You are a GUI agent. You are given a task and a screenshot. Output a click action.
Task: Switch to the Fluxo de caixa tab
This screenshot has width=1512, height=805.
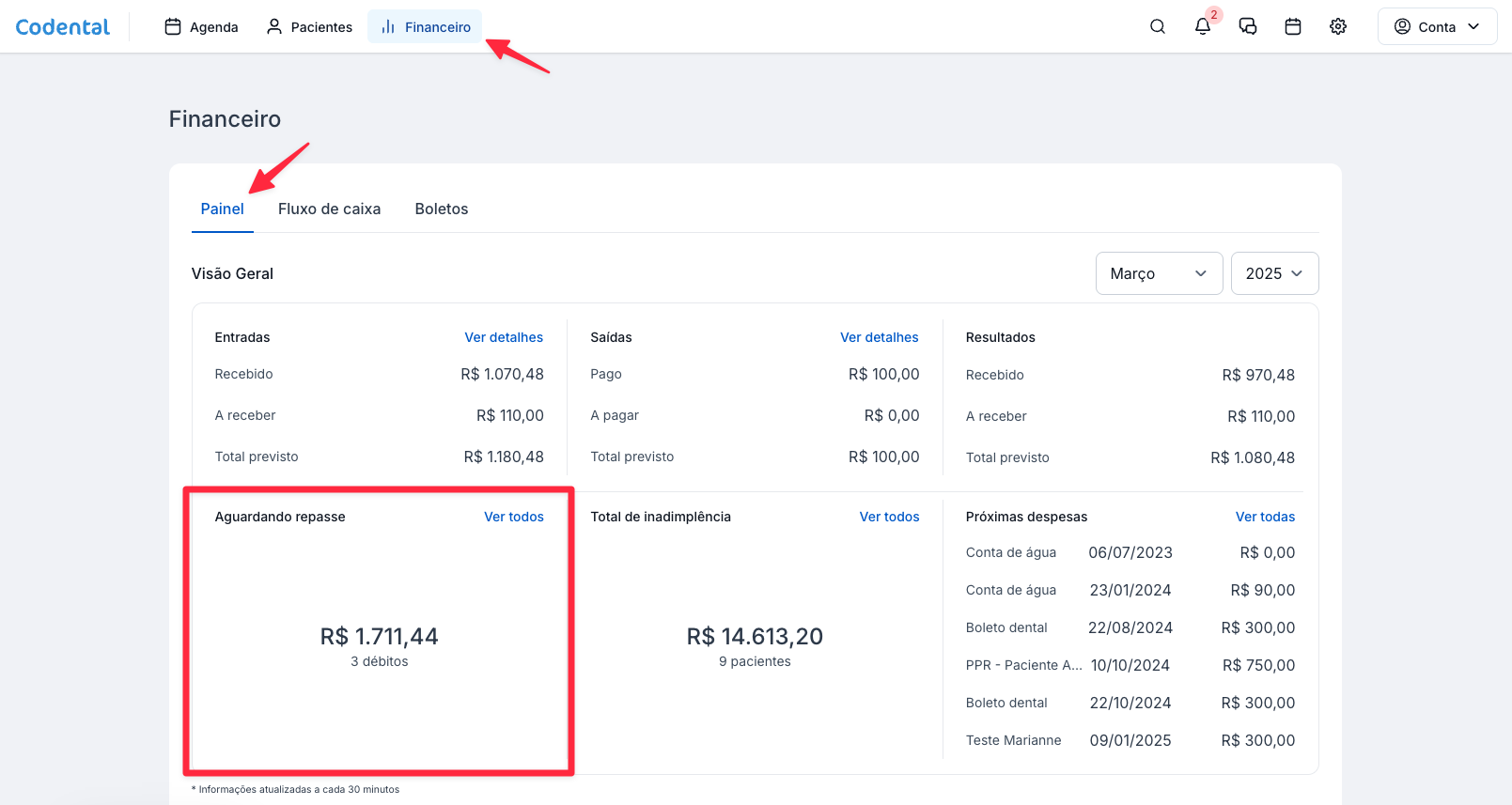coord(329,209)
